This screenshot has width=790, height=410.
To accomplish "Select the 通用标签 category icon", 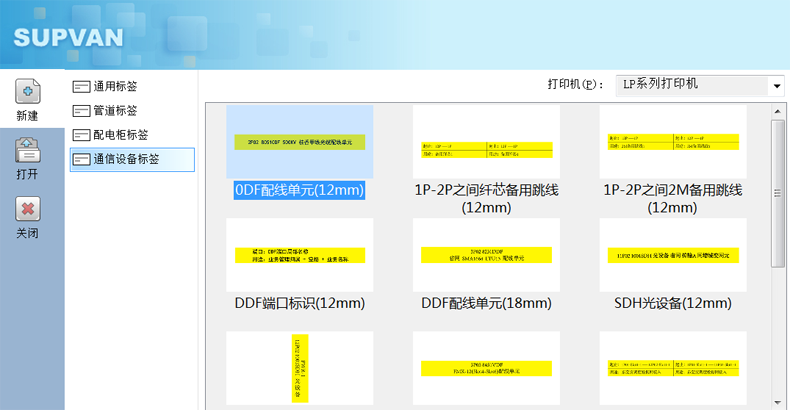I will tap(81, 87).
